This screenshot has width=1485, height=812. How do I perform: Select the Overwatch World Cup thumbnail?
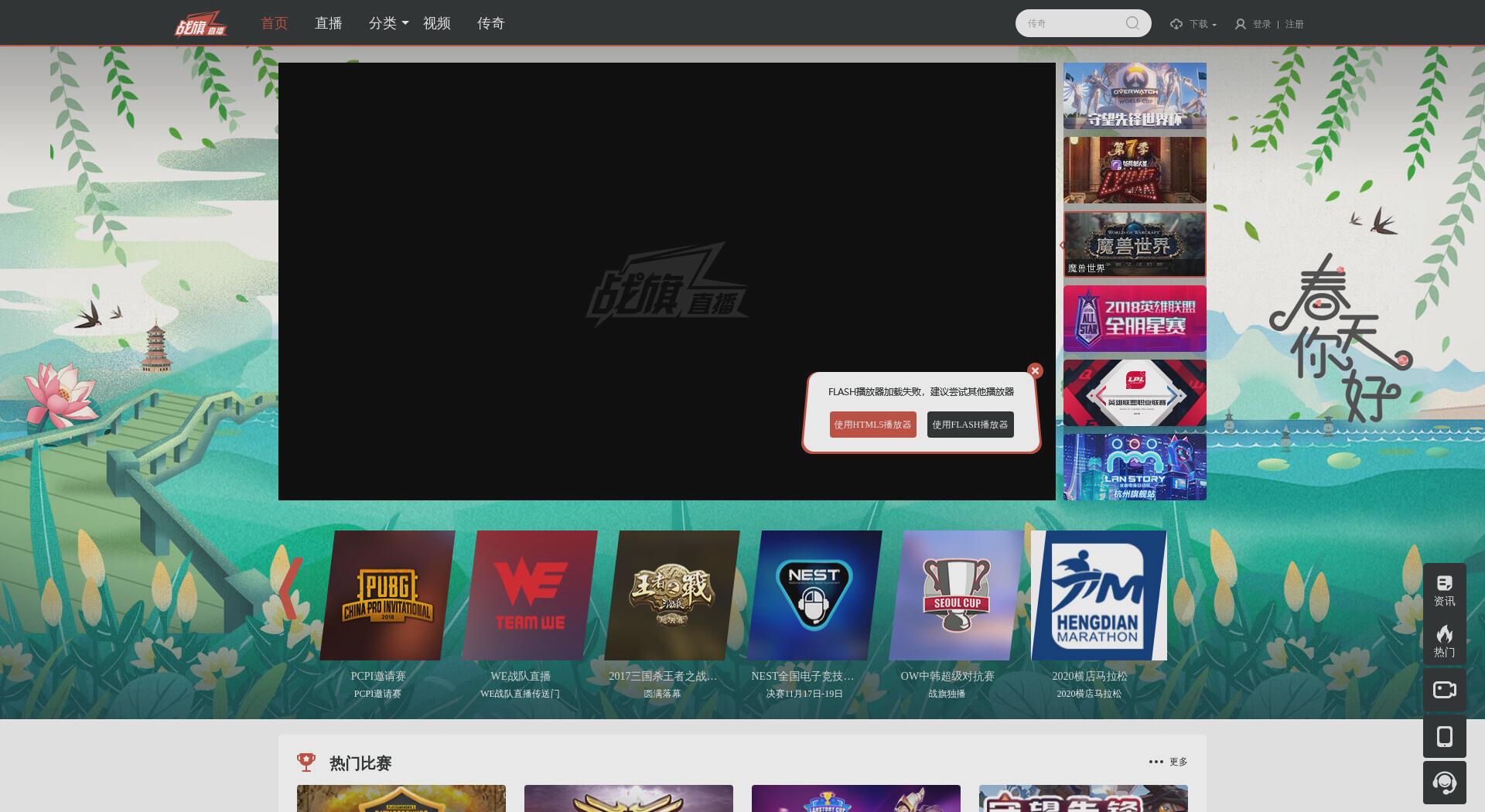pos(1135,96)
